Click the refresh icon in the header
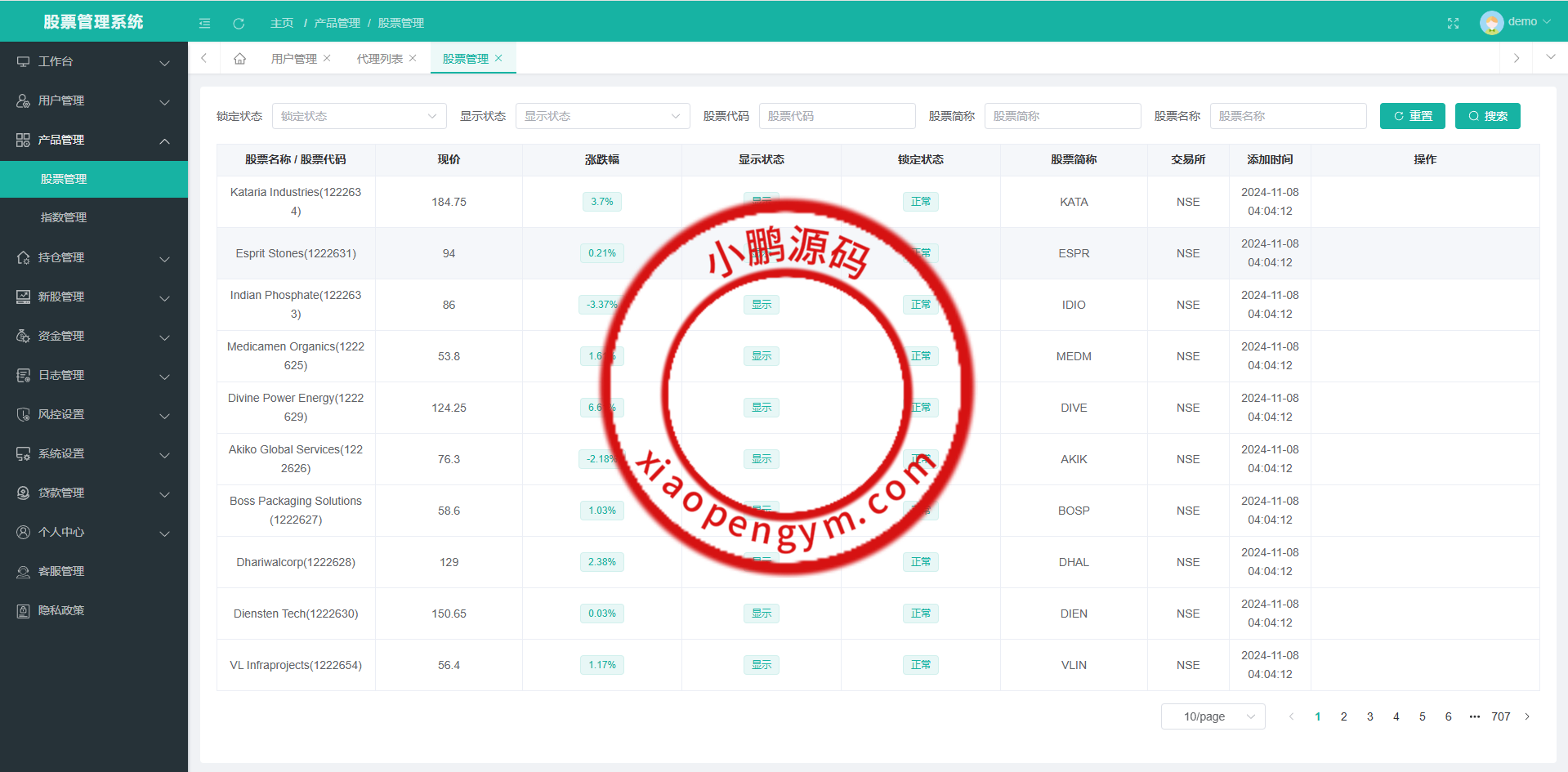1568x772 pixels. tap(239, 23)
